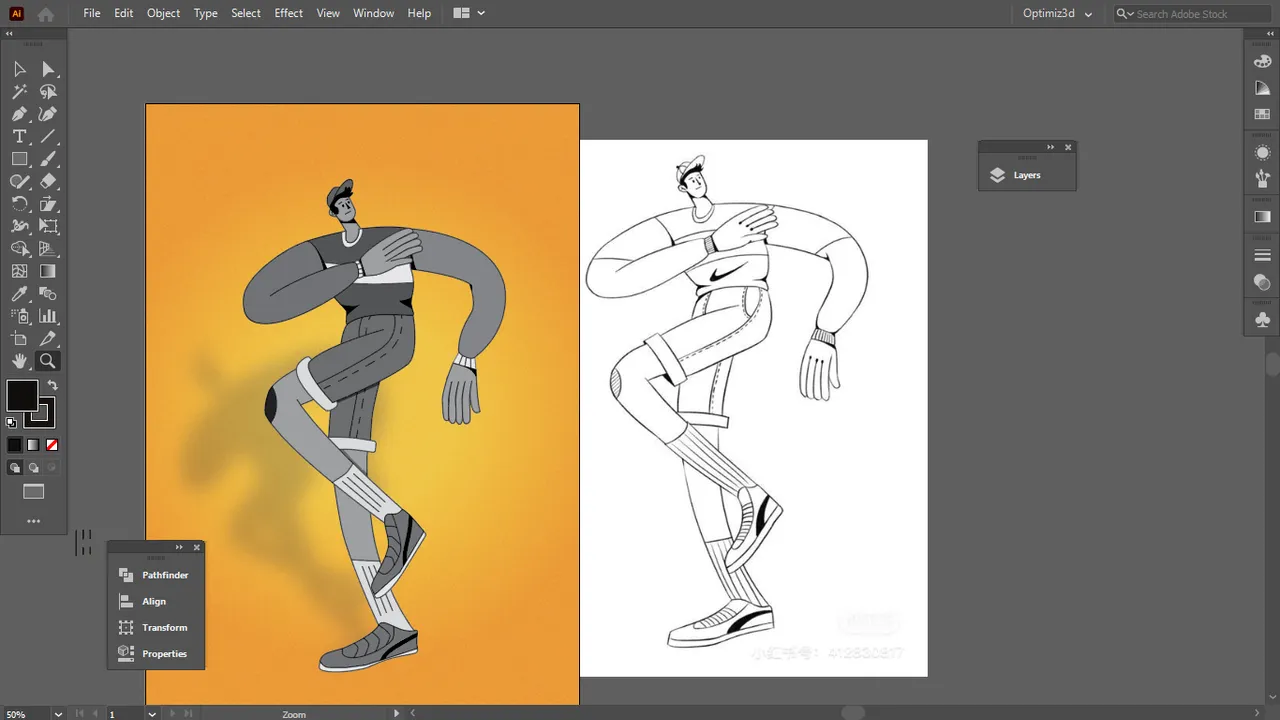Select the Rectangle tool
Viewport: 1280px width, 720px height.
point(19,159)
